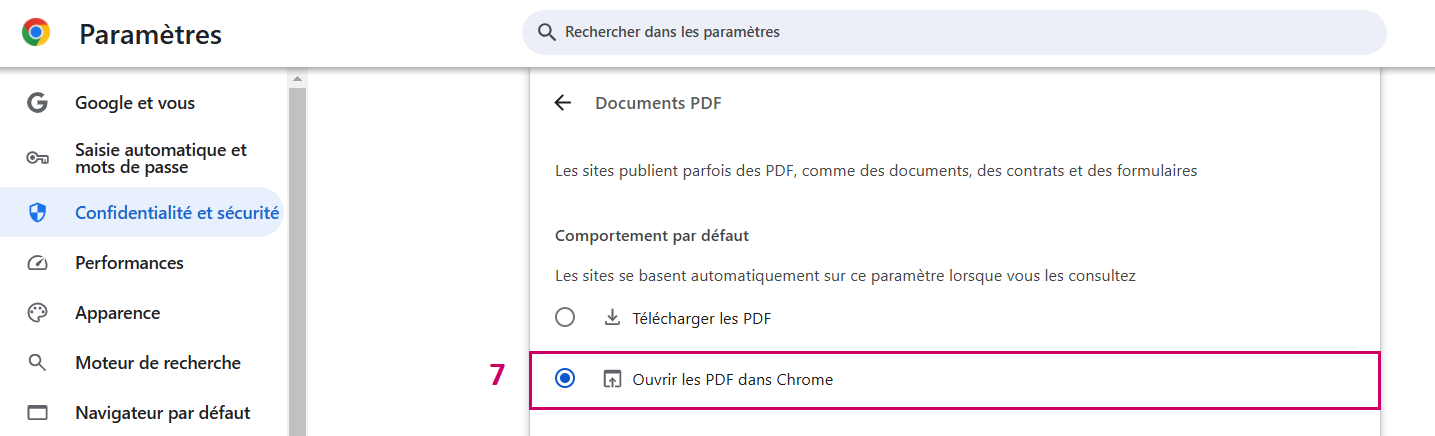Click the back arrow beside Documents PDF
The height and width of the screenshot is (436, 1435).
tap(563, 103)
